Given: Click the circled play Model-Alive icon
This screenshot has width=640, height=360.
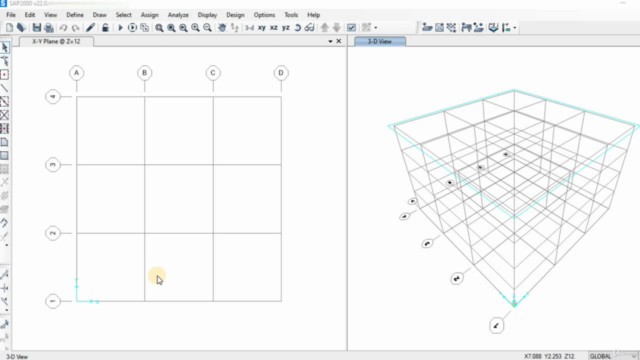Looking at the screenshot, I should [x=132, y=28].
